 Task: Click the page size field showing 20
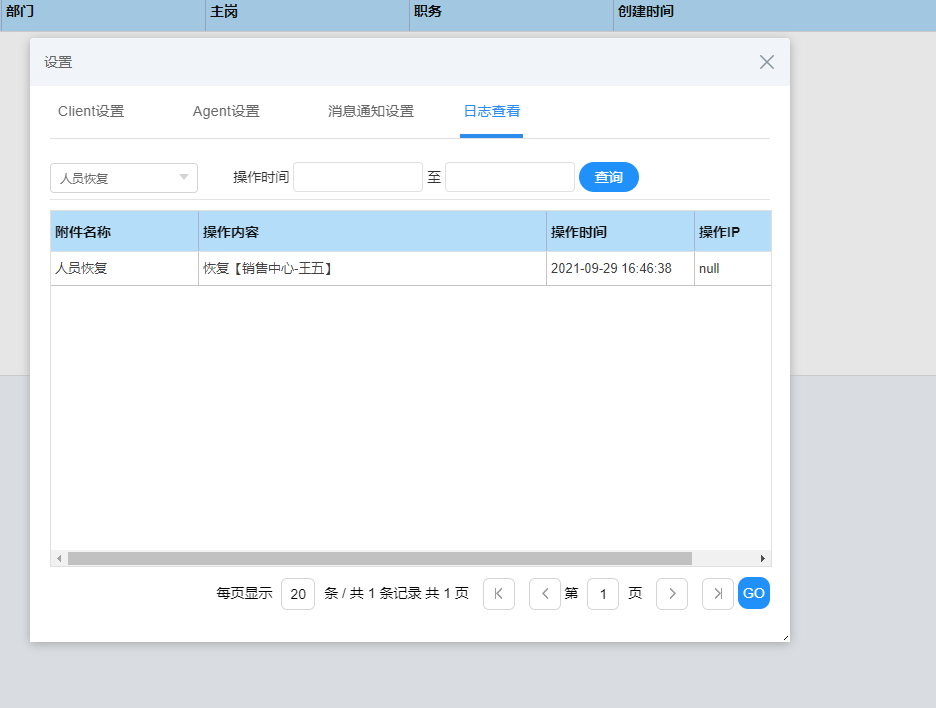[x=298, y=594]
